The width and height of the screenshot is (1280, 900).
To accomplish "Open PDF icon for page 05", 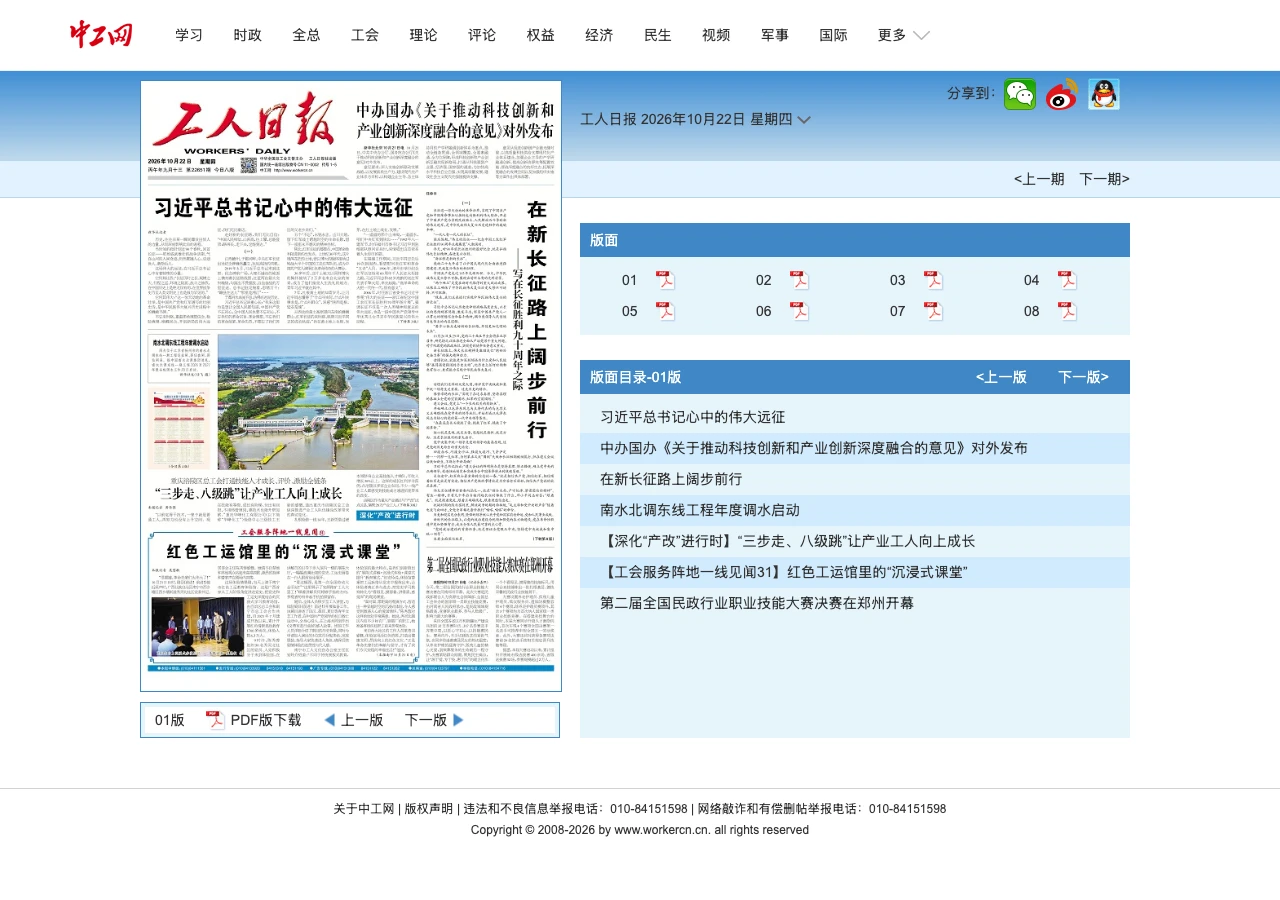I will click(x=665, y=311).
